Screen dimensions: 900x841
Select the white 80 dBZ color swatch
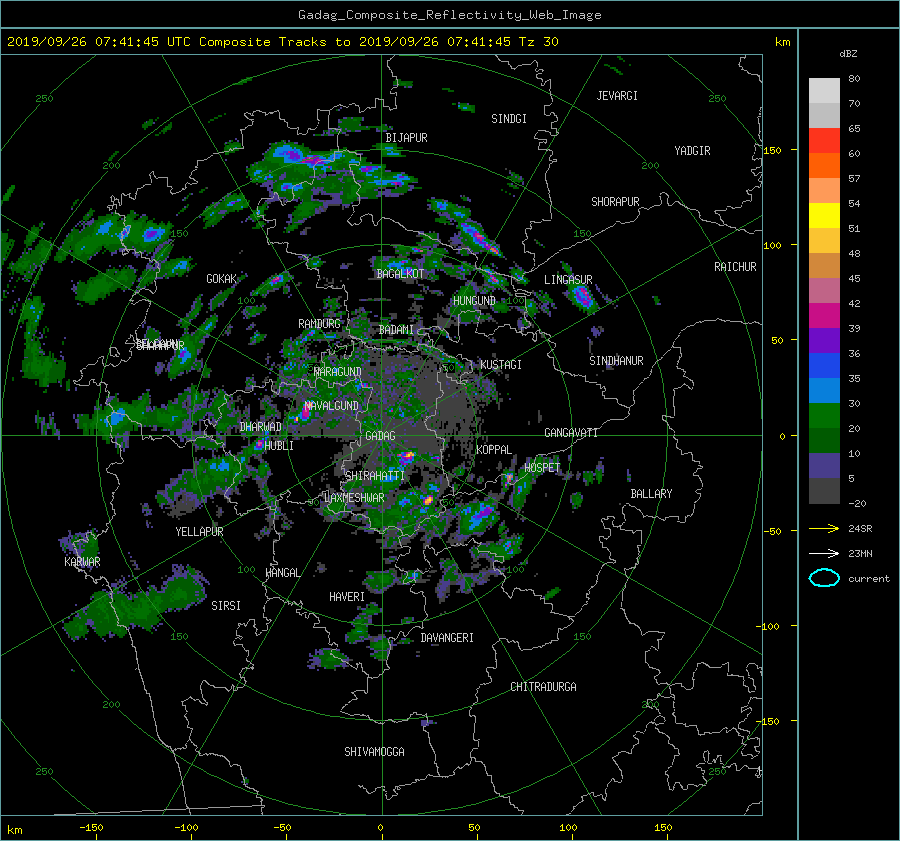coord(824,90)
